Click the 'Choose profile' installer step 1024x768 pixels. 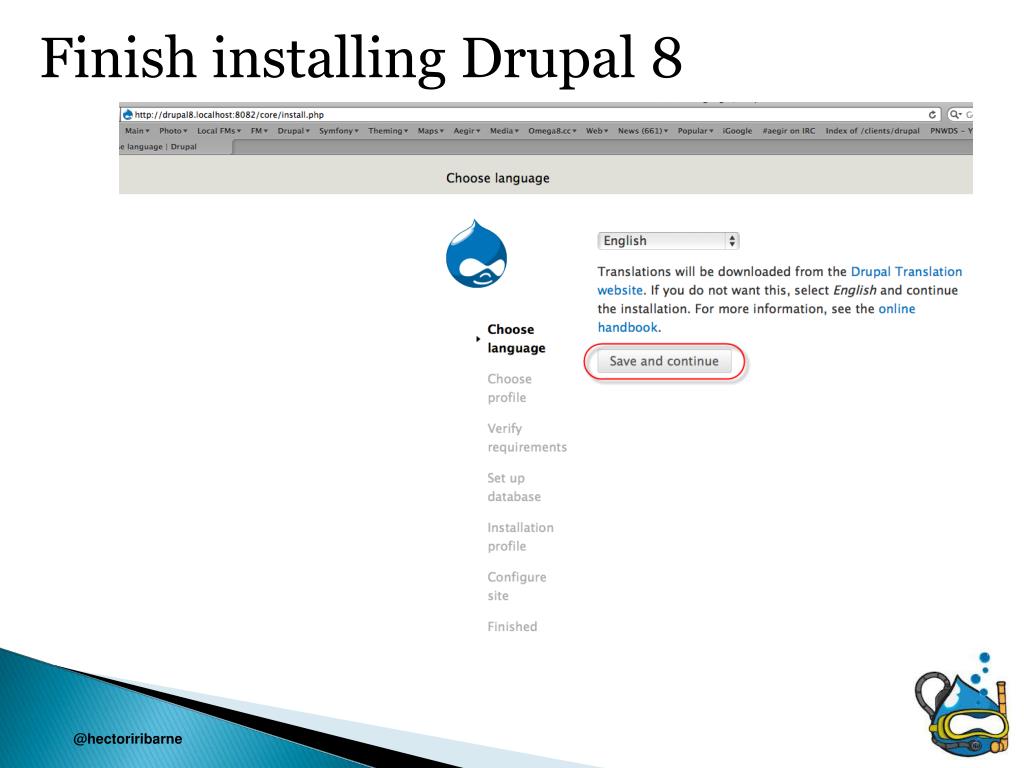pyautogui.click(x=509, y=388)
